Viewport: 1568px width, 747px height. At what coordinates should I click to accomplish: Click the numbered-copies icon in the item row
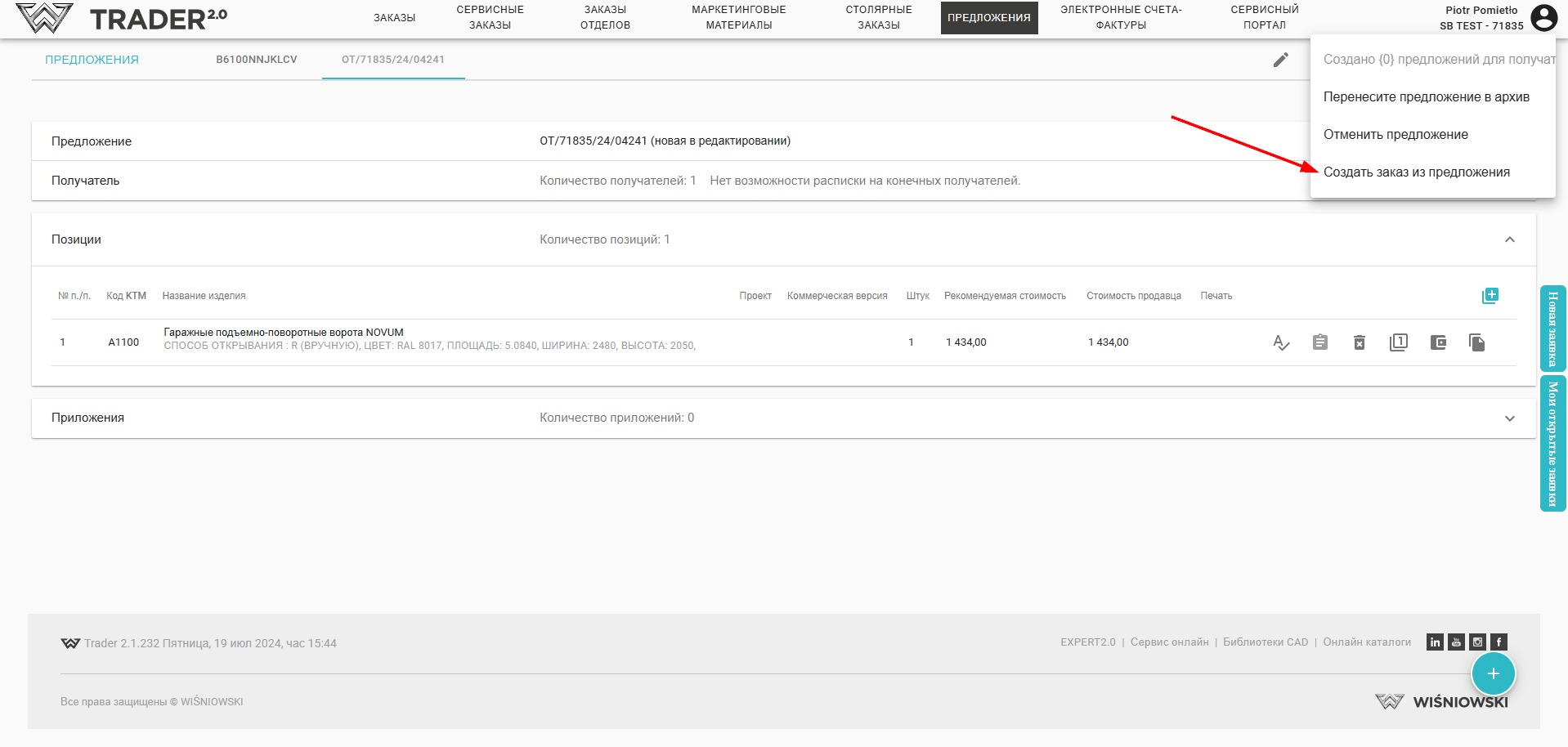[1398, 342]
